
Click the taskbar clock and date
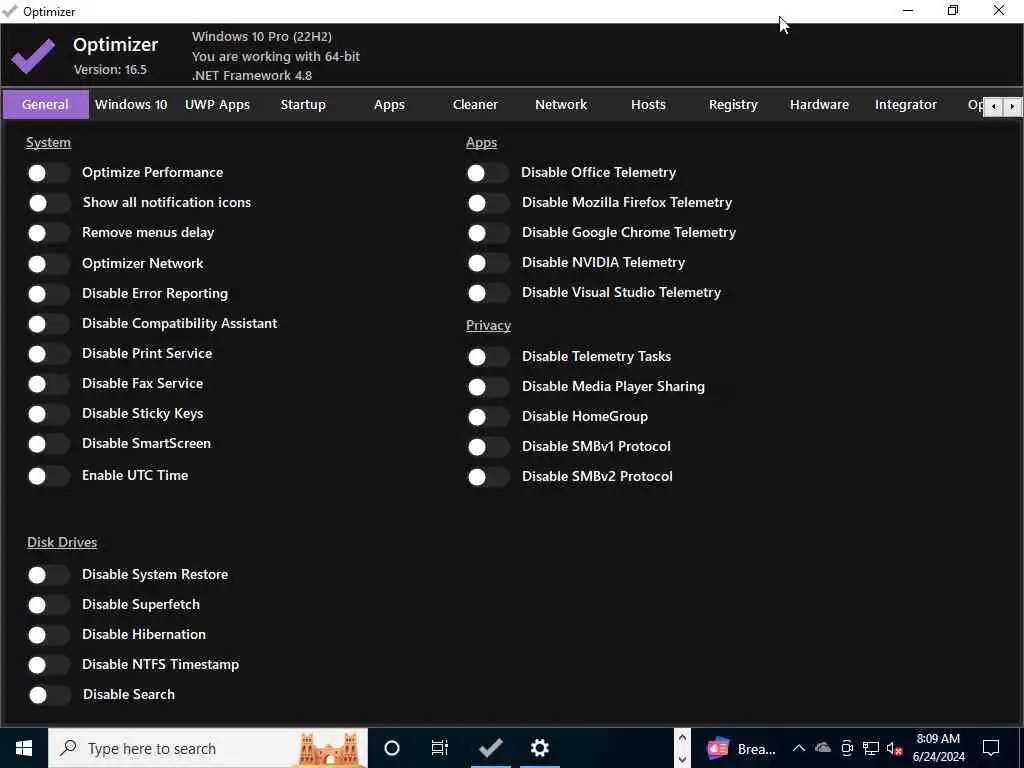pyautogui.click(x=938, y=748)
